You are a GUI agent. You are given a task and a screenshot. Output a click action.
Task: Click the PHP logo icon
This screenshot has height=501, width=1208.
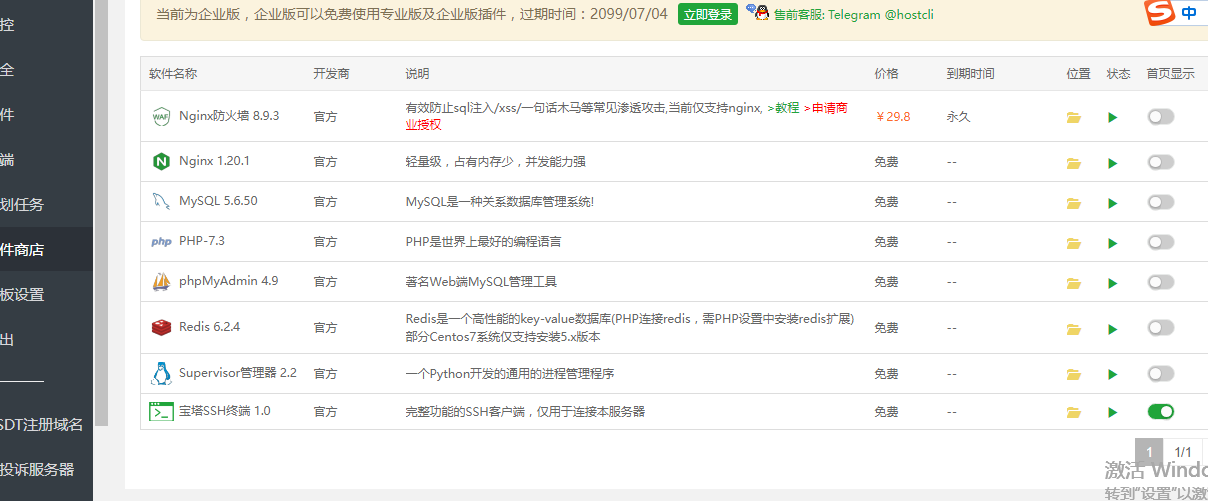161,241
